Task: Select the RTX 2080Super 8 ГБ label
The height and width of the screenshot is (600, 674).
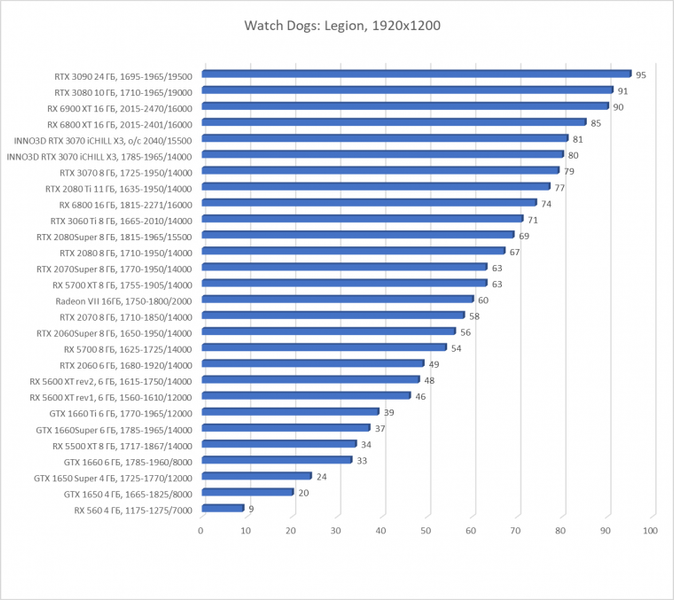Action: [114, 237]
